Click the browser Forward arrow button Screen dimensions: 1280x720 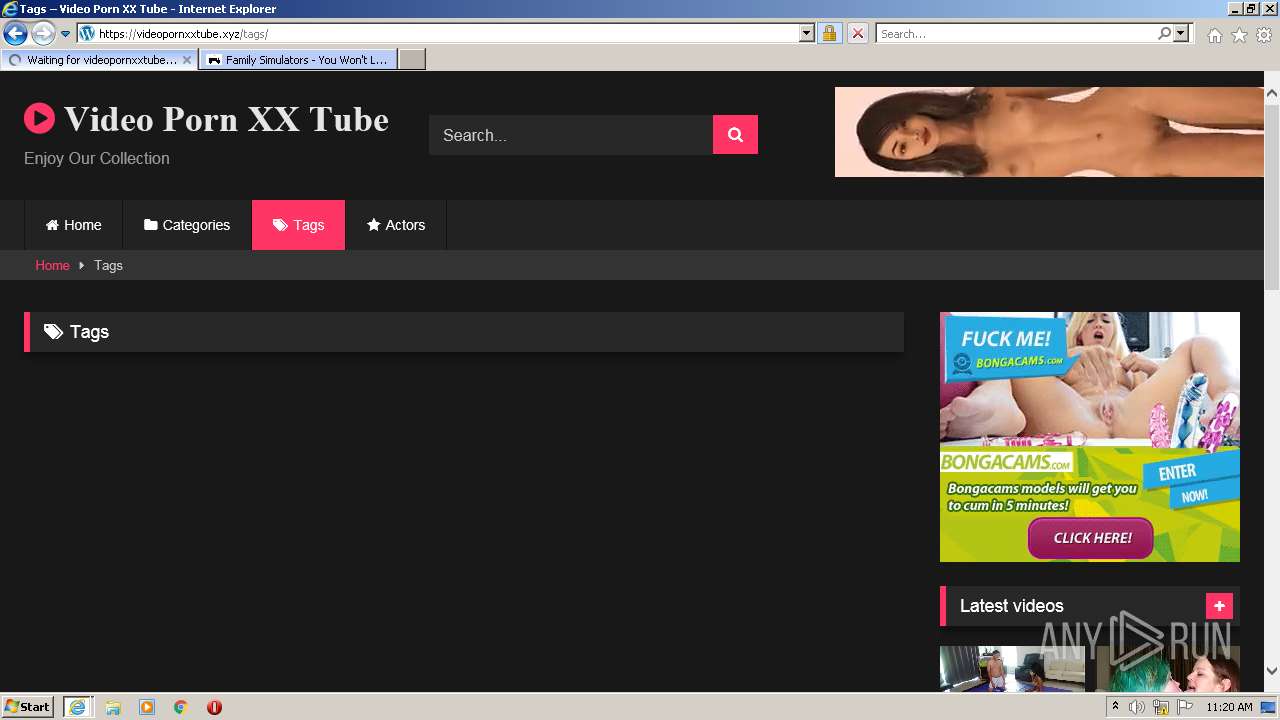pos(43,33)
